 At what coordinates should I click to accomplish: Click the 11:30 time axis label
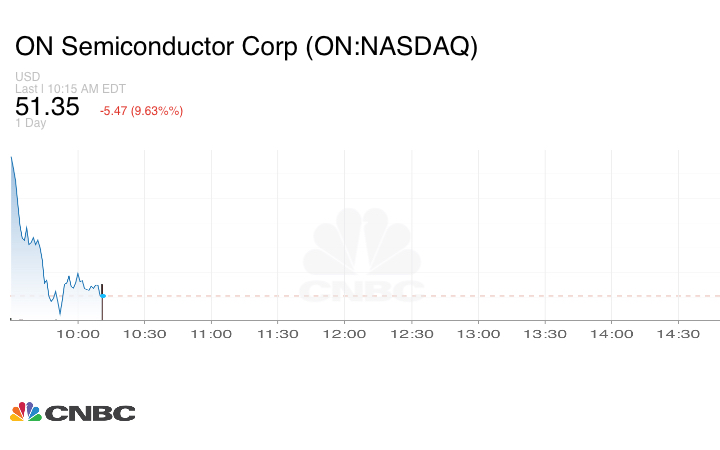[279, 334]
